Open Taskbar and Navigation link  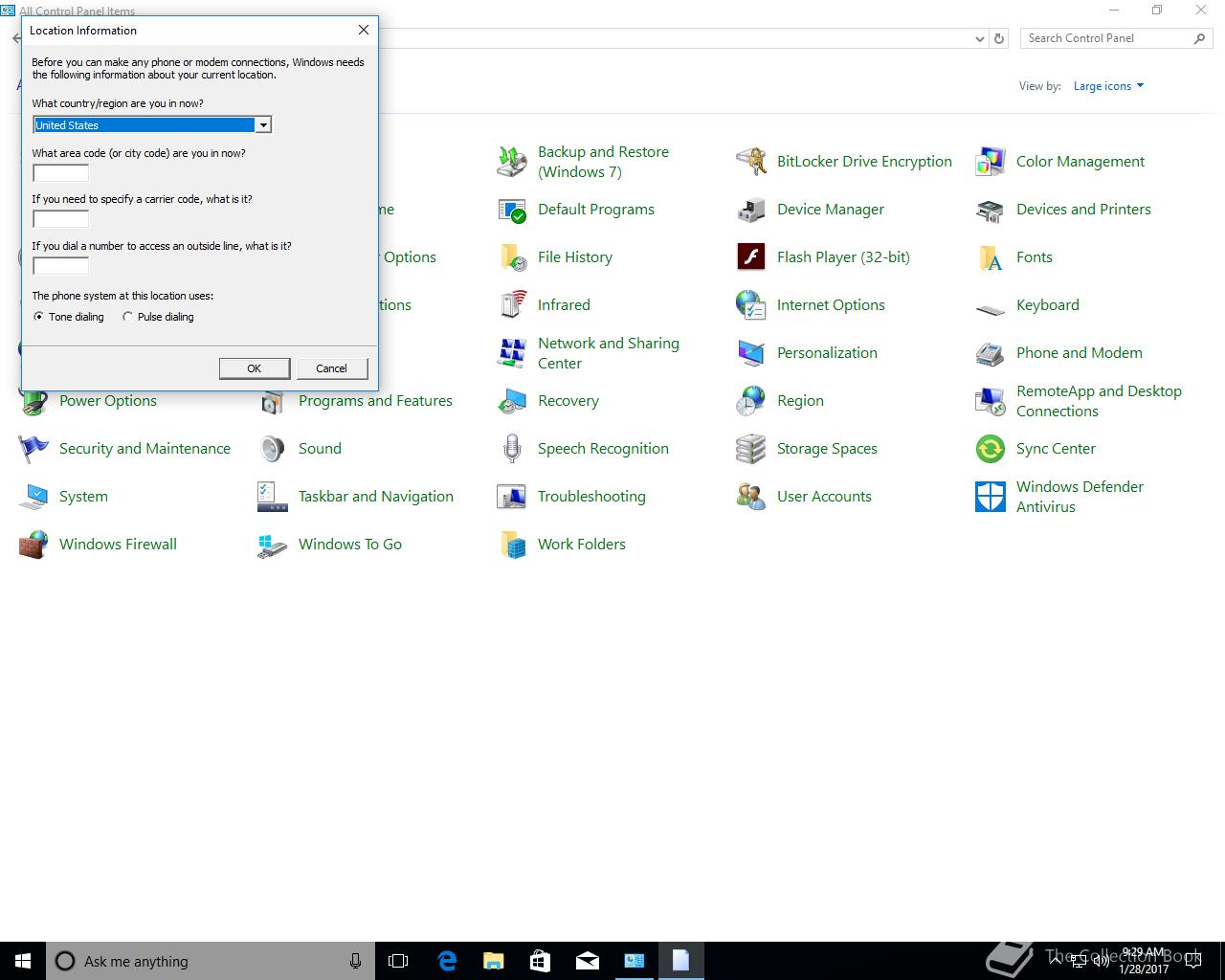click(376, 497)
